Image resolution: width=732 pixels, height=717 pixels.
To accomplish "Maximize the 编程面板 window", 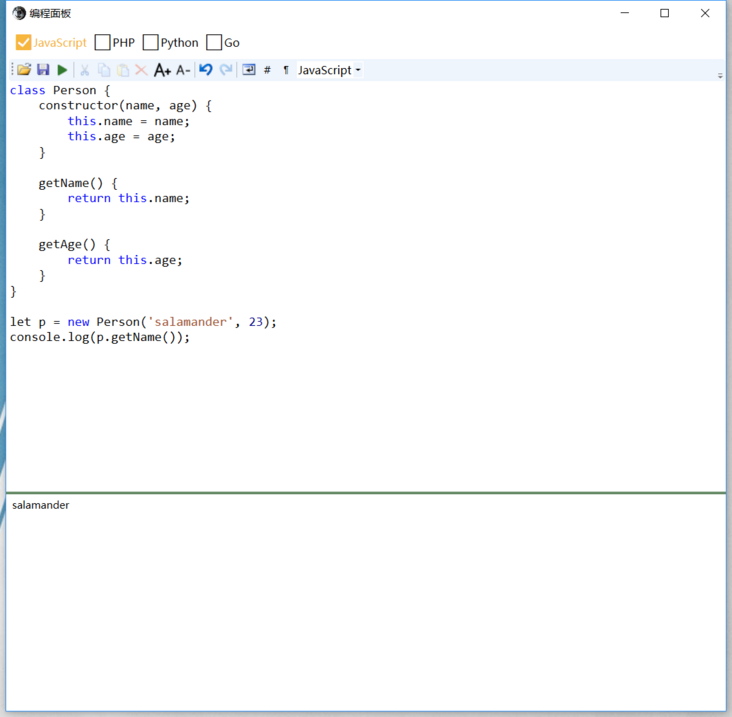I will click(x=664, y=13).
